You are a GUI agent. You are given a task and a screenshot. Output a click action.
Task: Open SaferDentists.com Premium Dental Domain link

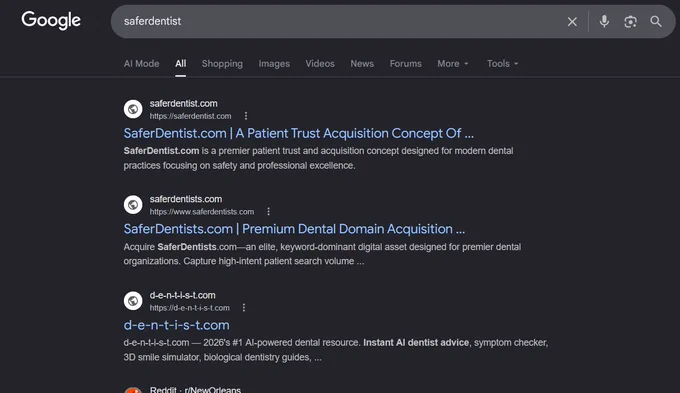[x=294, y=229]
